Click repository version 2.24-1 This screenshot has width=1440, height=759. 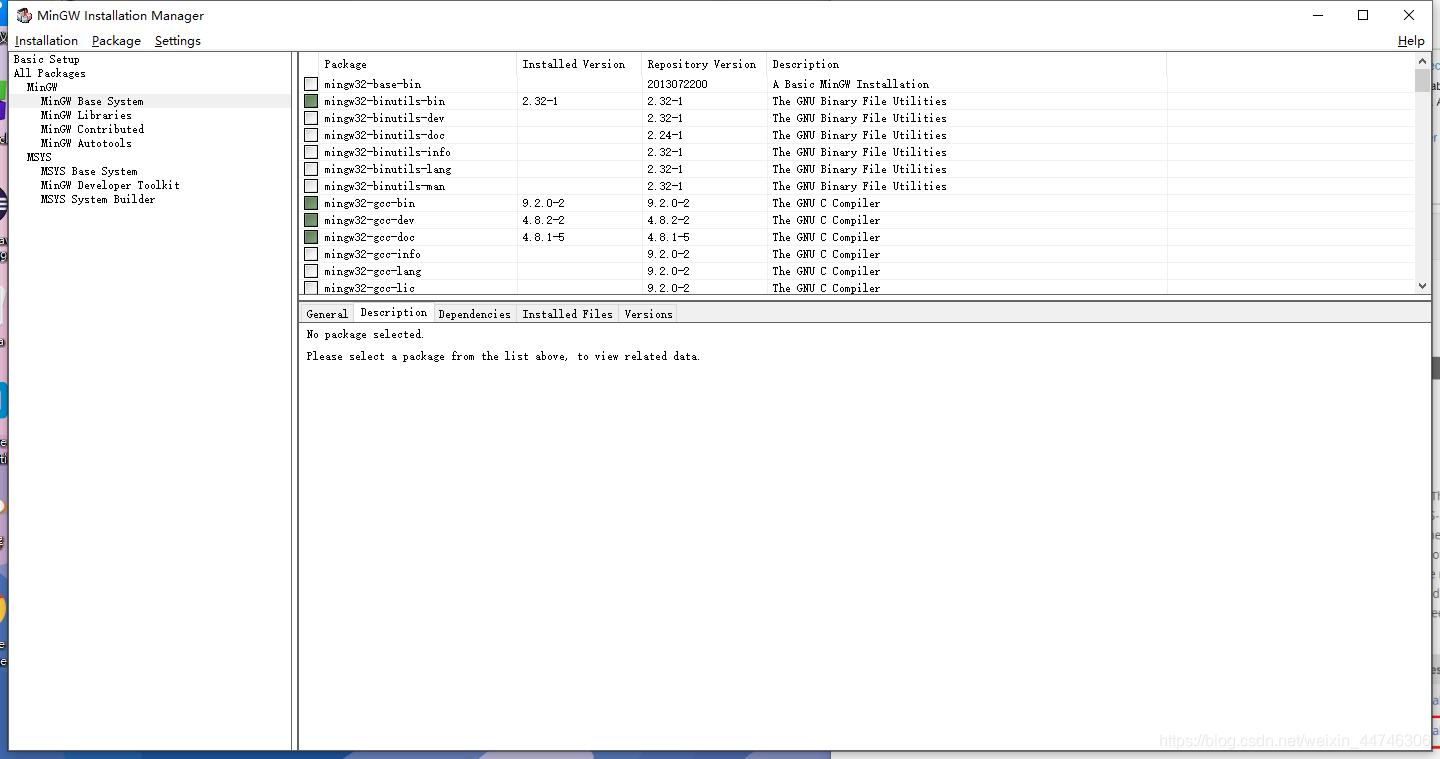click(x=665, y=135)
